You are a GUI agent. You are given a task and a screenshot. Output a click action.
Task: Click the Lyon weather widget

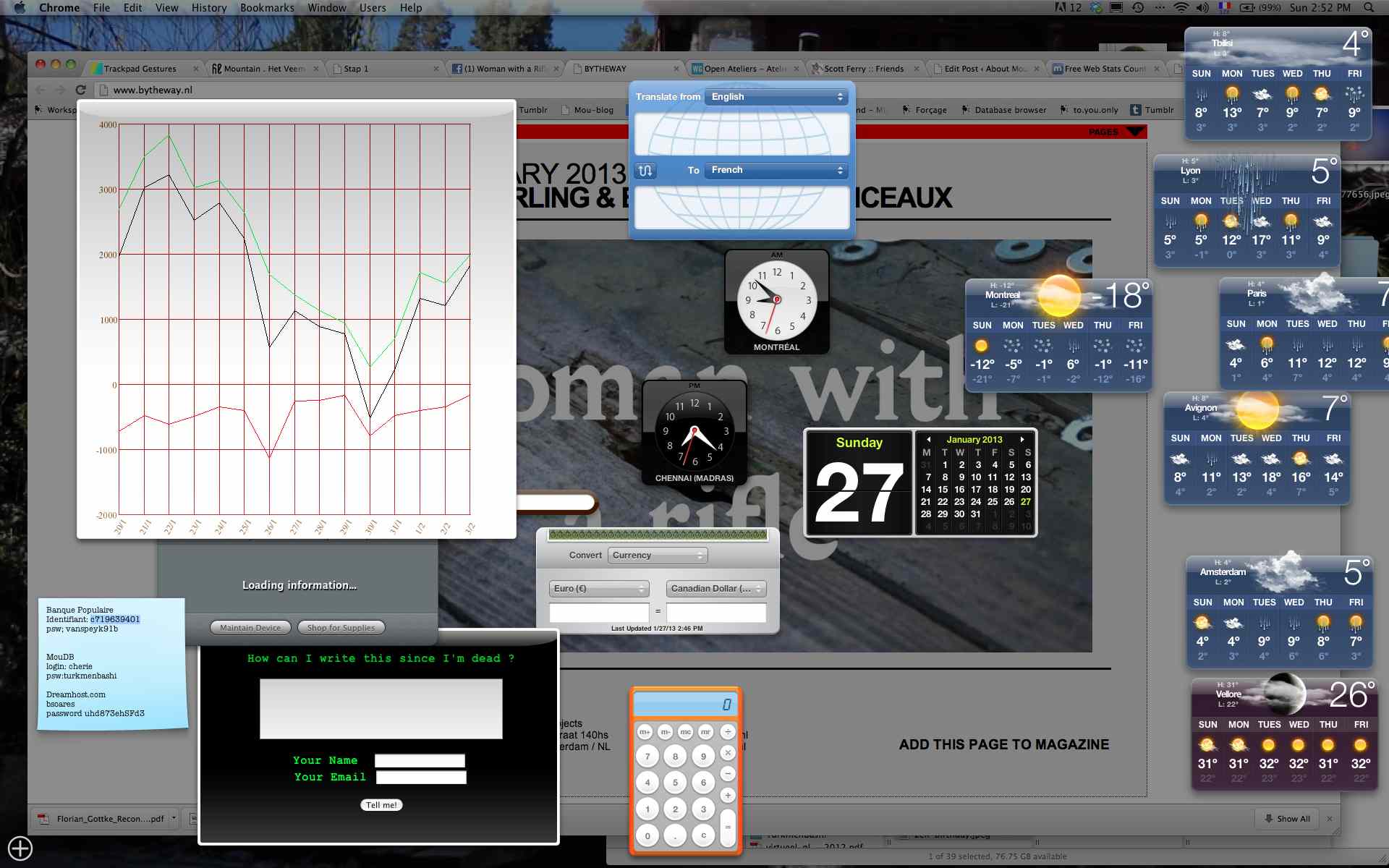click(1246, 210)
